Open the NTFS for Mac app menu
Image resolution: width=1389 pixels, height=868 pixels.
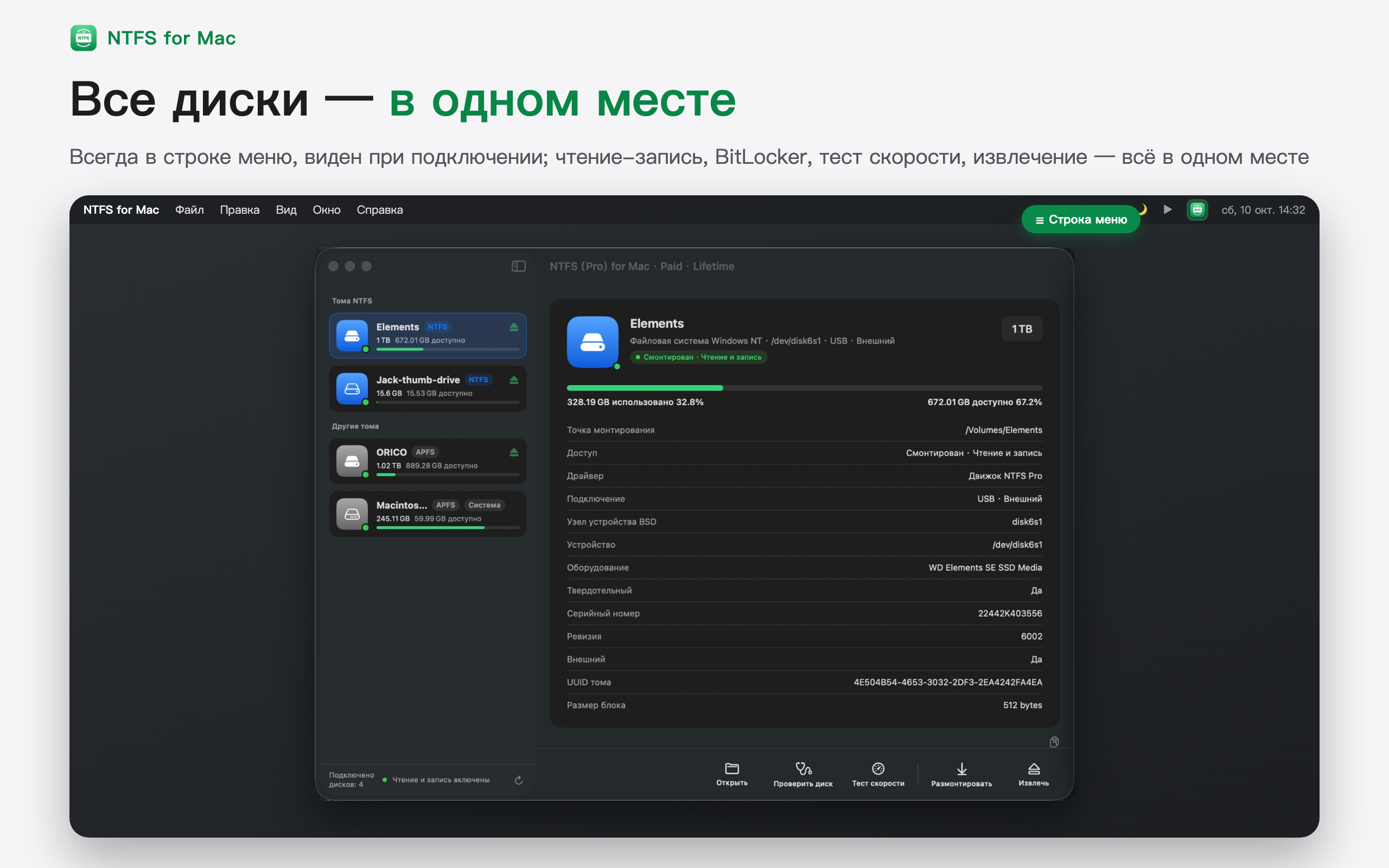pyautogui.click(x=121, y=209)
